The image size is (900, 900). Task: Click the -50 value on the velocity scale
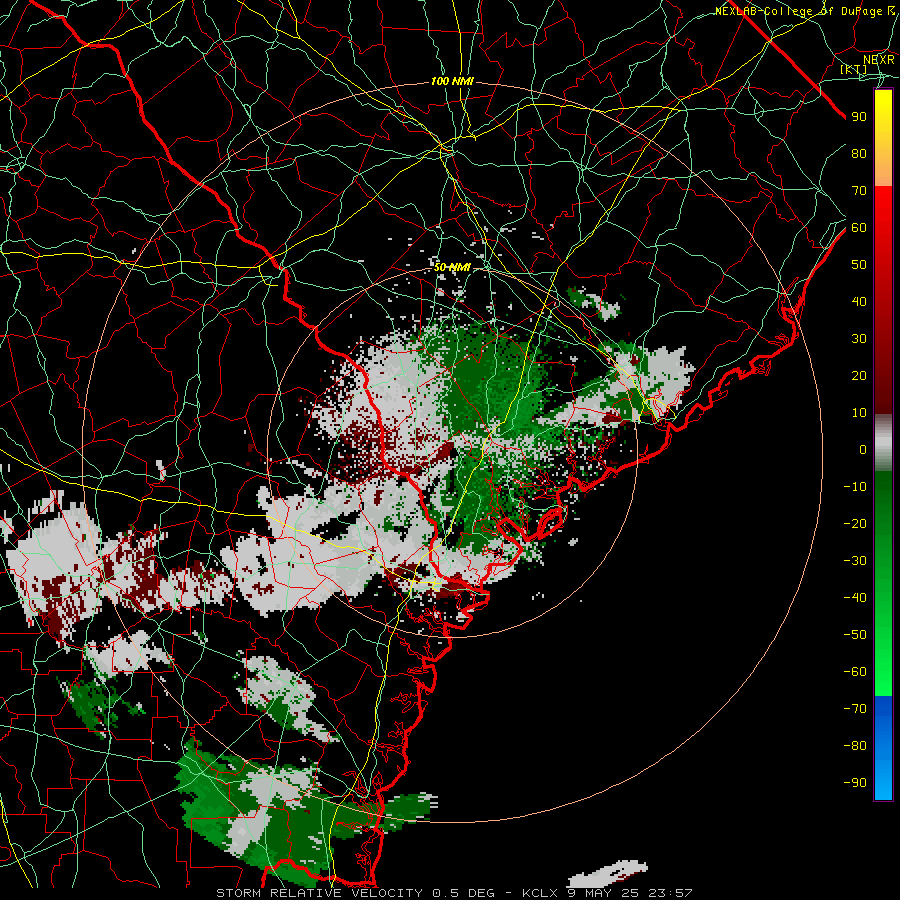(855, 634)
